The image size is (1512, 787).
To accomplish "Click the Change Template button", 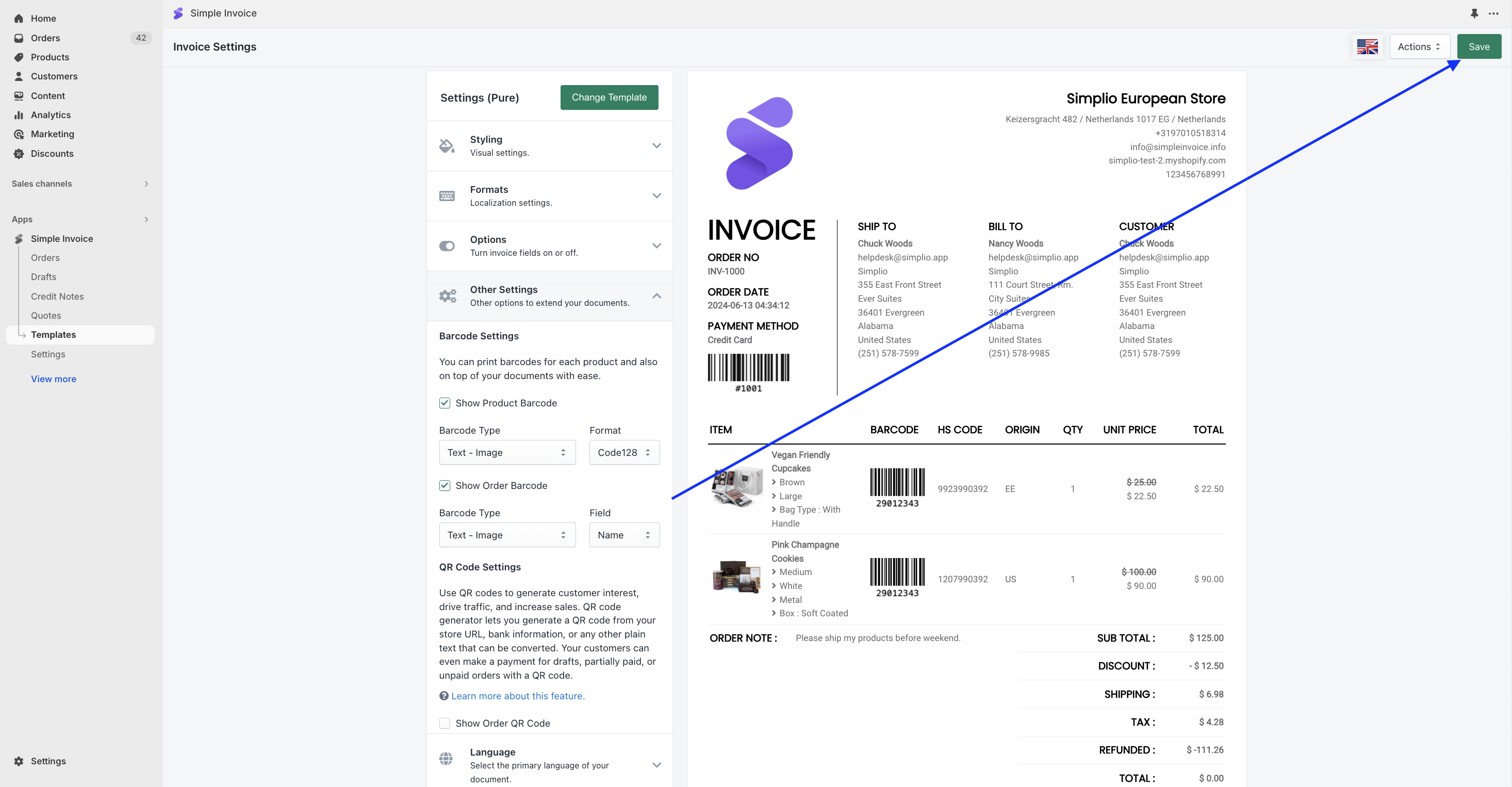I will click(x=609, y=97).
